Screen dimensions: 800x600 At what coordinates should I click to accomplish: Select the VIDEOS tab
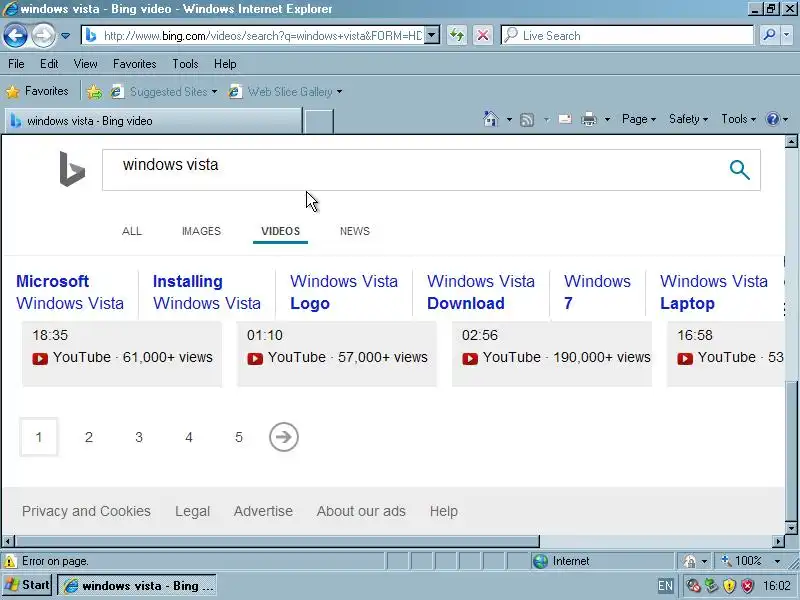pos(281,231)
